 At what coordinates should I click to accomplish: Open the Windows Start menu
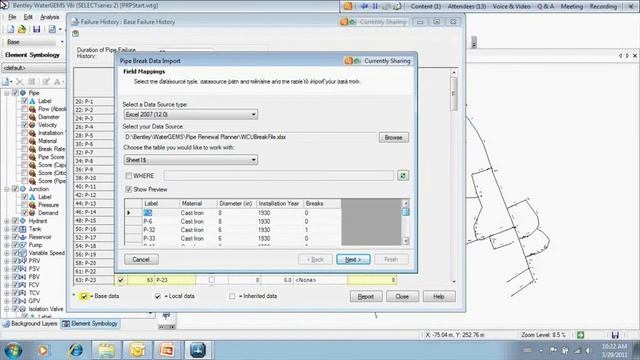pos(13,350)
